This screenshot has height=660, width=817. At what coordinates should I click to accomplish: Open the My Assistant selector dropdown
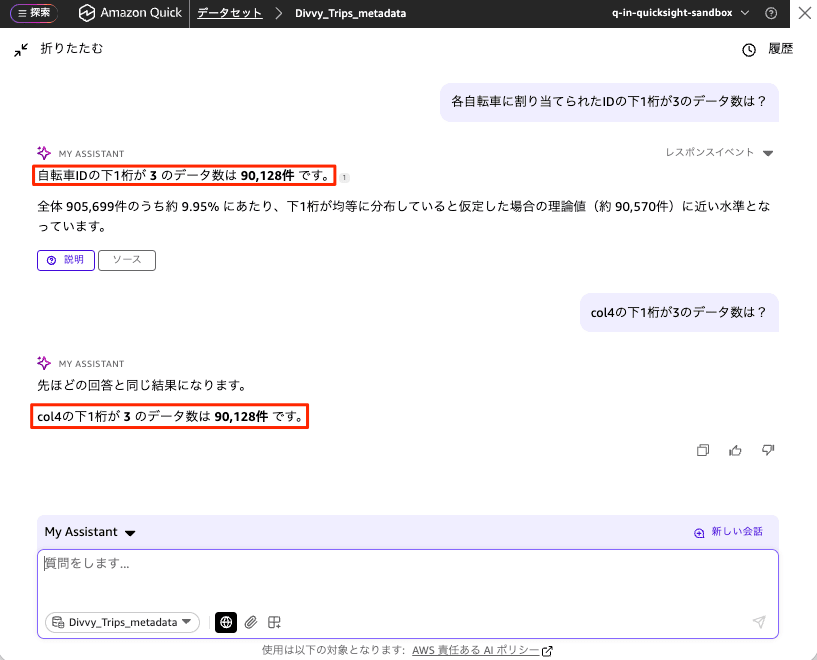90,532
